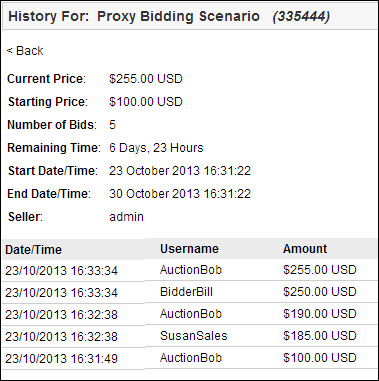The width and height of the screenshot is (379, 381).
Task: Click the Starting Price value $100.00 USD
Action: tap(146, 102)
